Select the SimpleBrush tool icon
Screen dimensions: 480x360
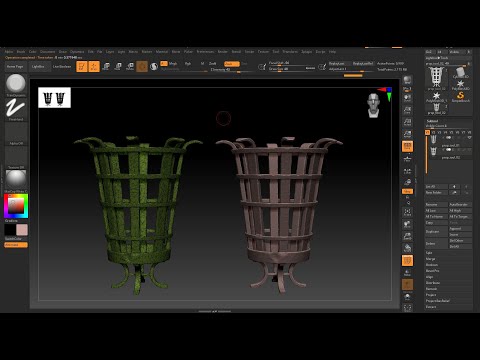coord(461,96)
